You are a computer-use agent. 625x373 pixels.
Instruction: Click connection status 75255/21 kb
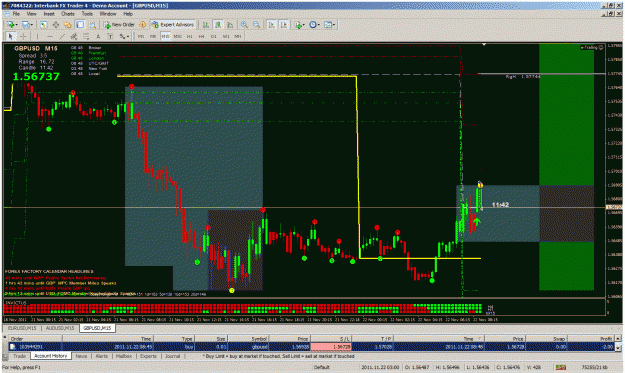tap(594, 367)
